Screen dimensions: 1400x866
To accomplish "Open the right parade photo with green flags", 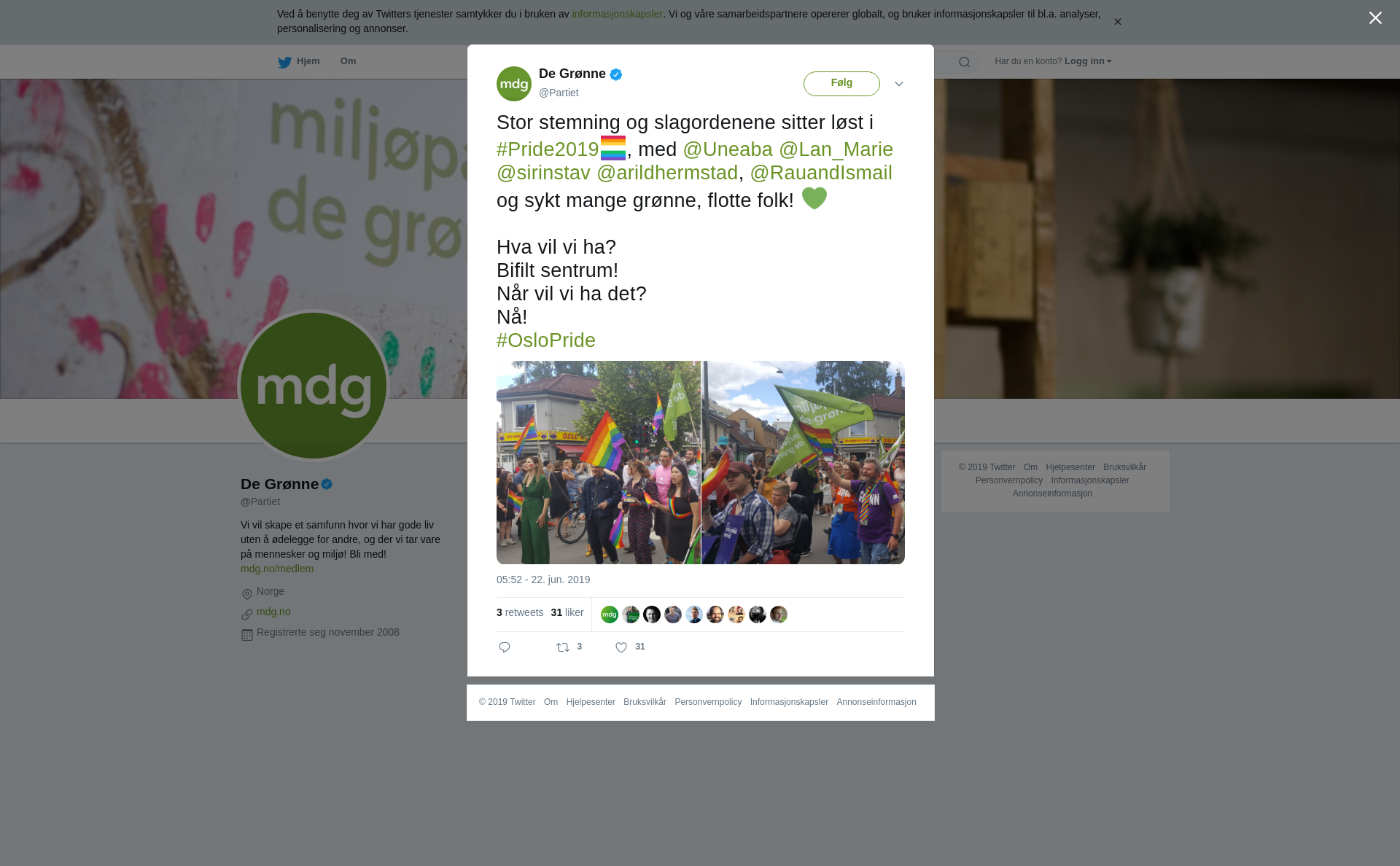I will pos(803,462).
